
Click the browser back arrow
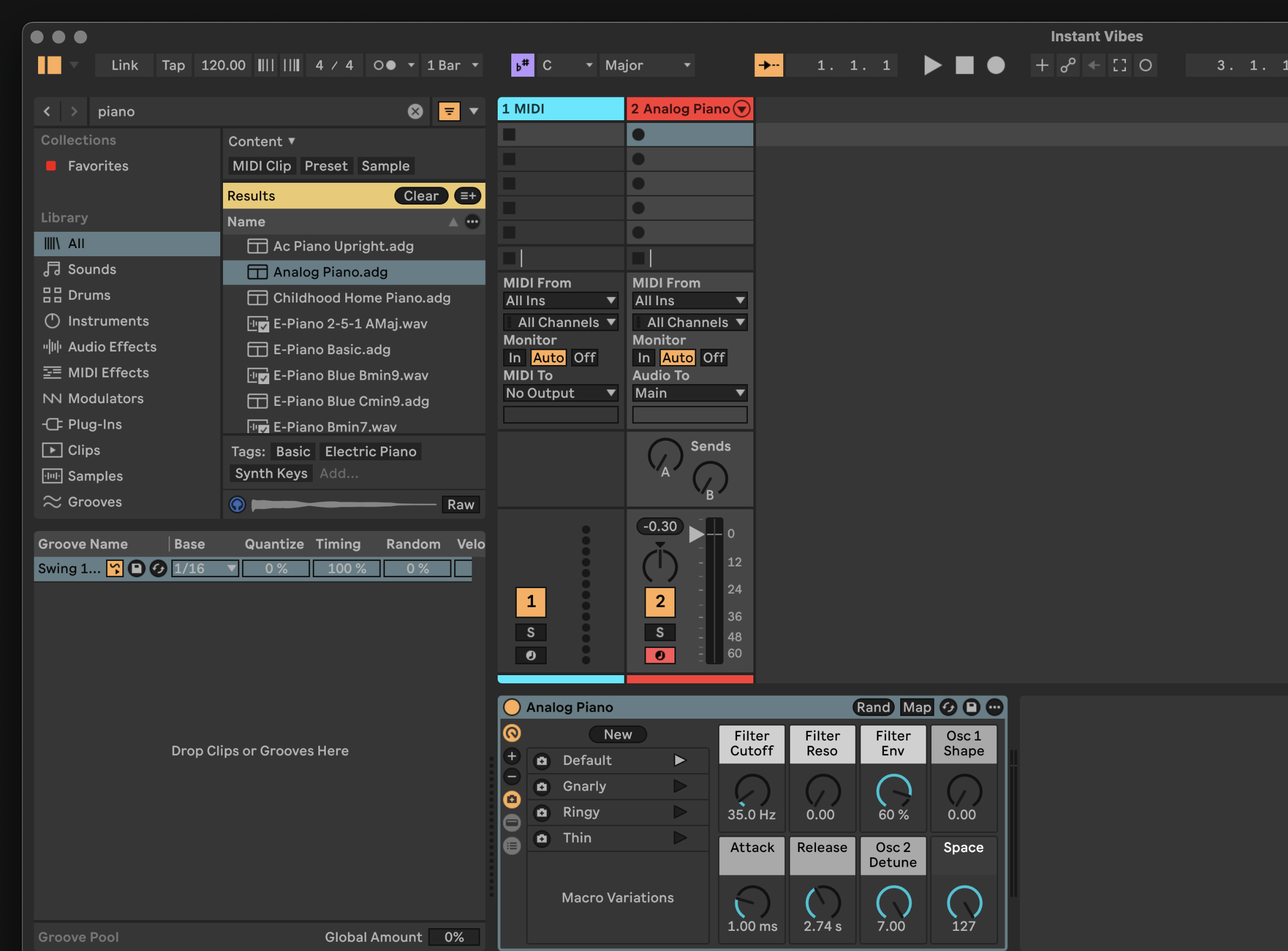[x=47, y=111]
